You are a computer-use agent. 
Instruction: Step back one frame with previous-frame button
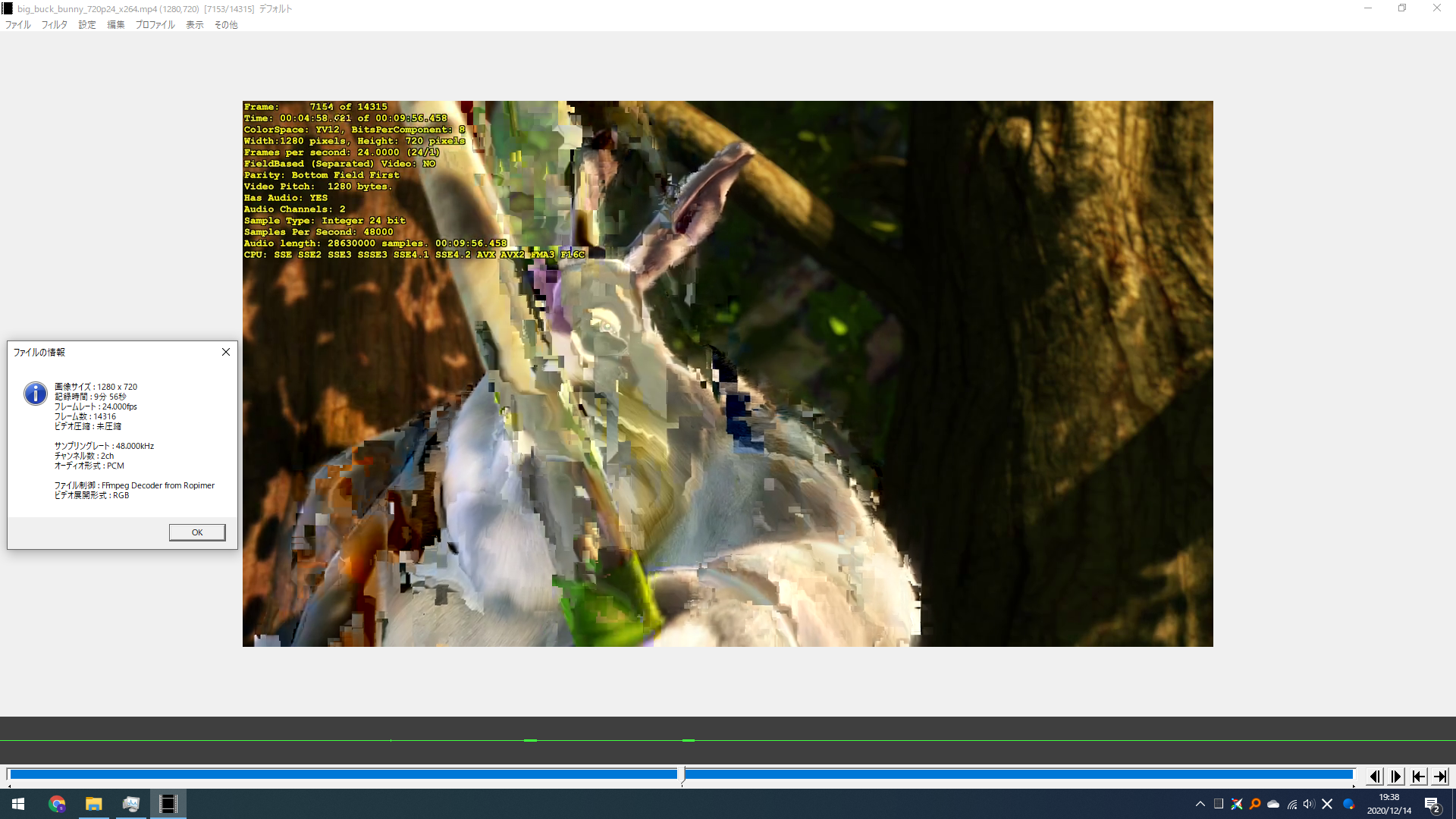tap(1374, 777)
